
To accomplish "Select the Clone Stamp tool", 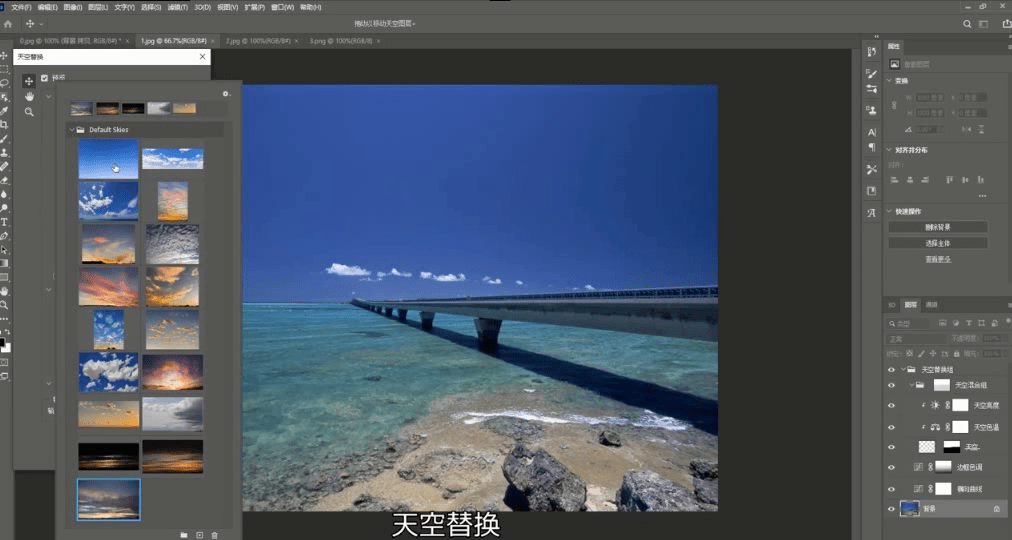I will 5,153.
